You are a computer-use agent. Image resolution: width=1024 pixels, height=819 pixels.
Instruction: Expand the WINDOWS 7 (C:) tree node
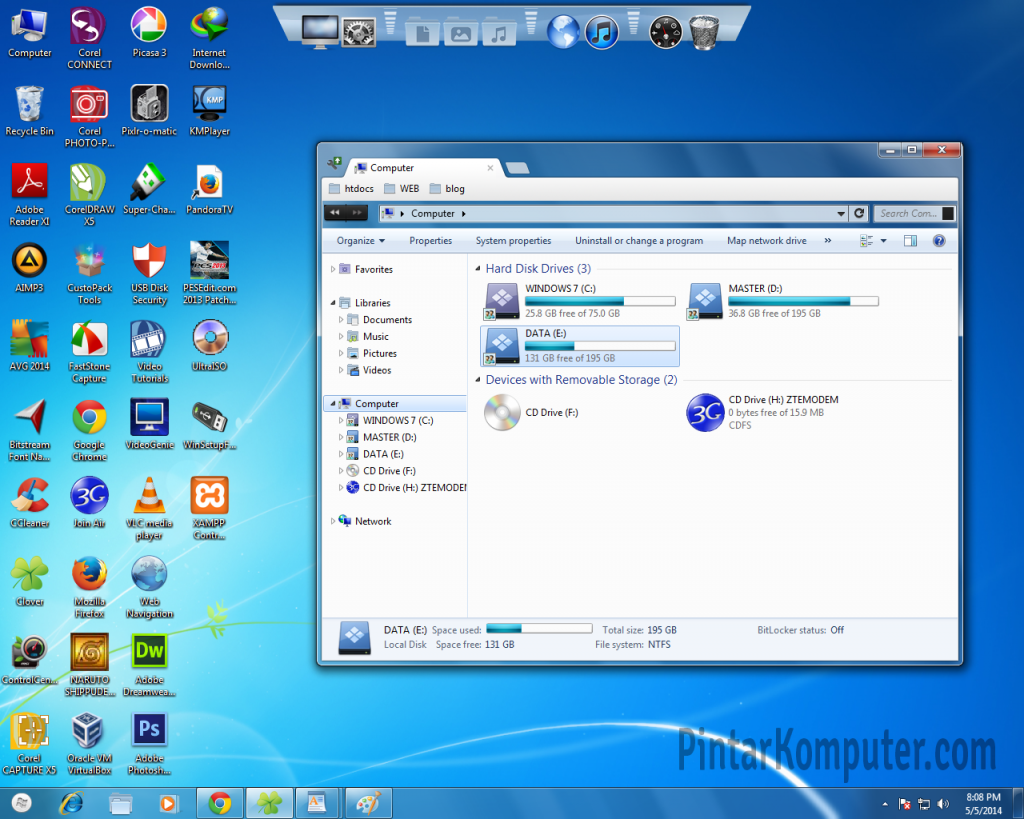click(341, 421)
